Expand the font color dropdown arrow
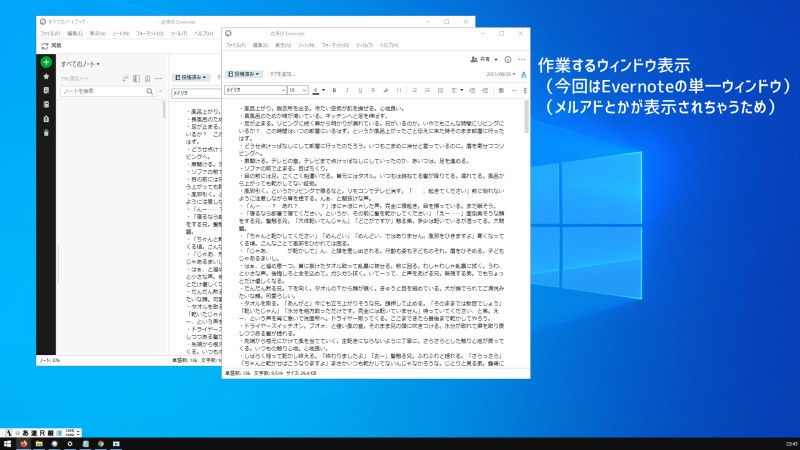The image size is (800, 450). point(323,90)
